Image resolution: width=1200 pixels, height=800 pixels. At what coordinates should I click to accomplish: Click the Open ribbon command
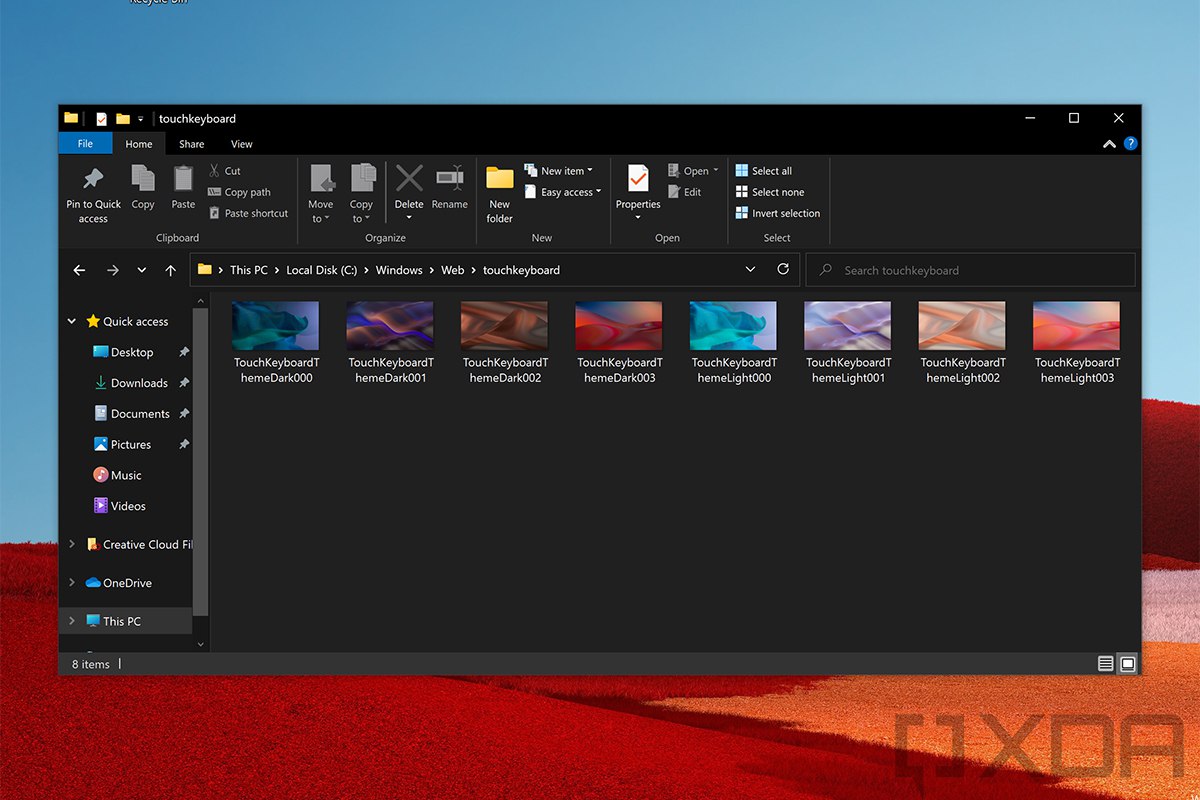pyautogui.click(x=693, y=171)
